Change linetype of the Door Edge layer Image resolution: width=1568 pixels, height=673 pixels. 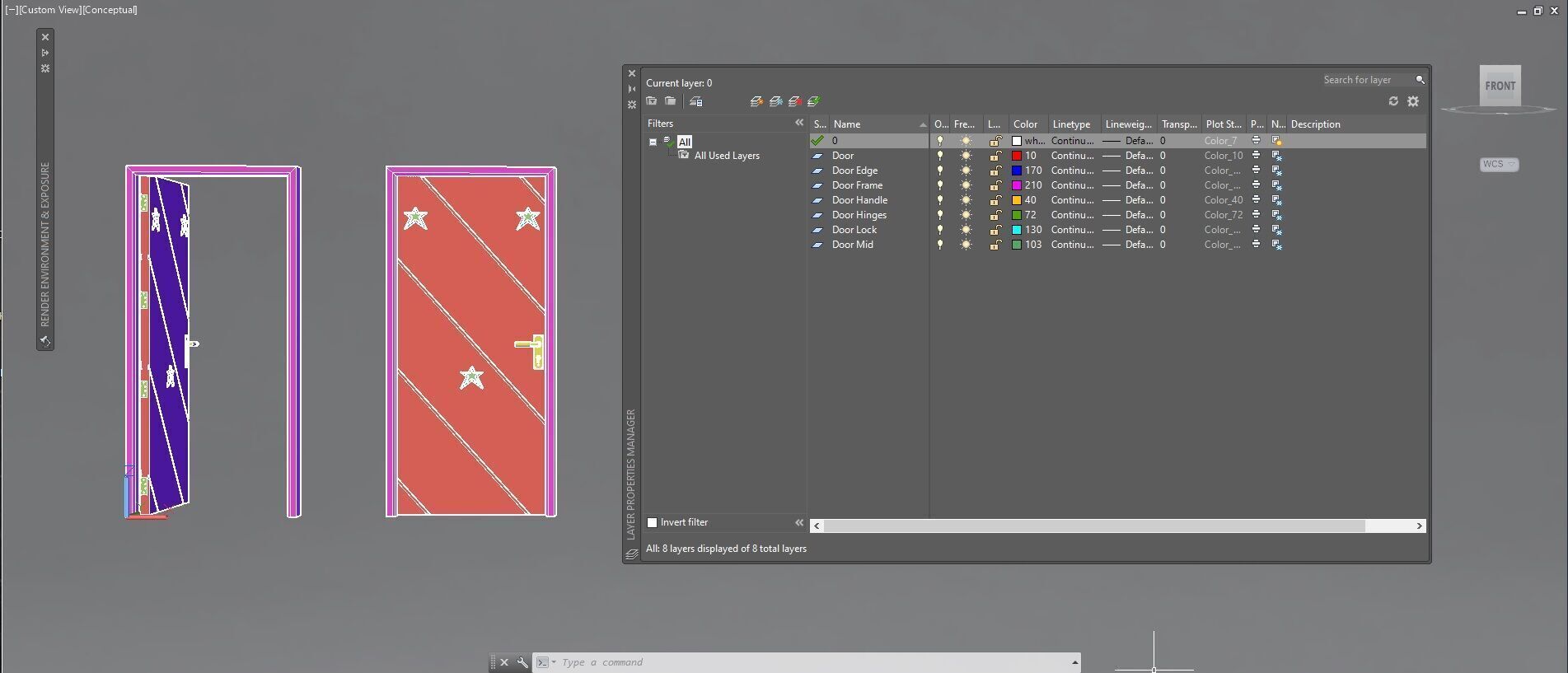(x=1072, y=171)
